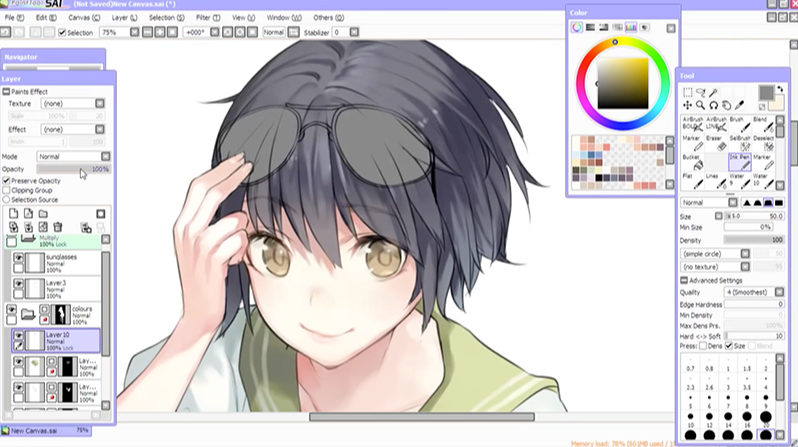Open the Filter menu
The width and height of the screenshot is (798, 447).
click(208, 17)
